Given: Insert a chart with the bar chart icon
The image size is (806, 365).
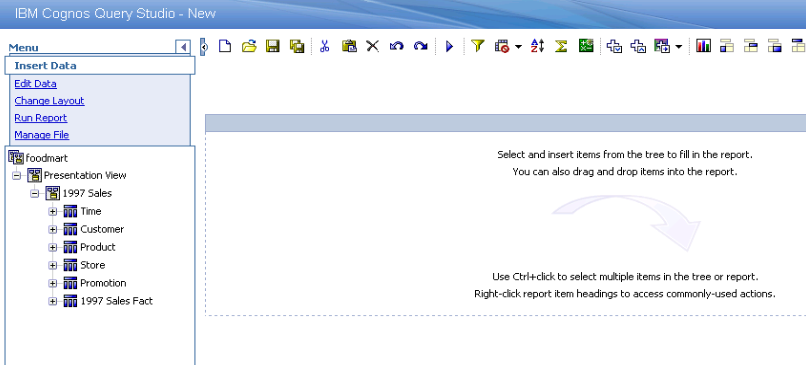Looking at the screenshot, I should (x=703, y=46).
